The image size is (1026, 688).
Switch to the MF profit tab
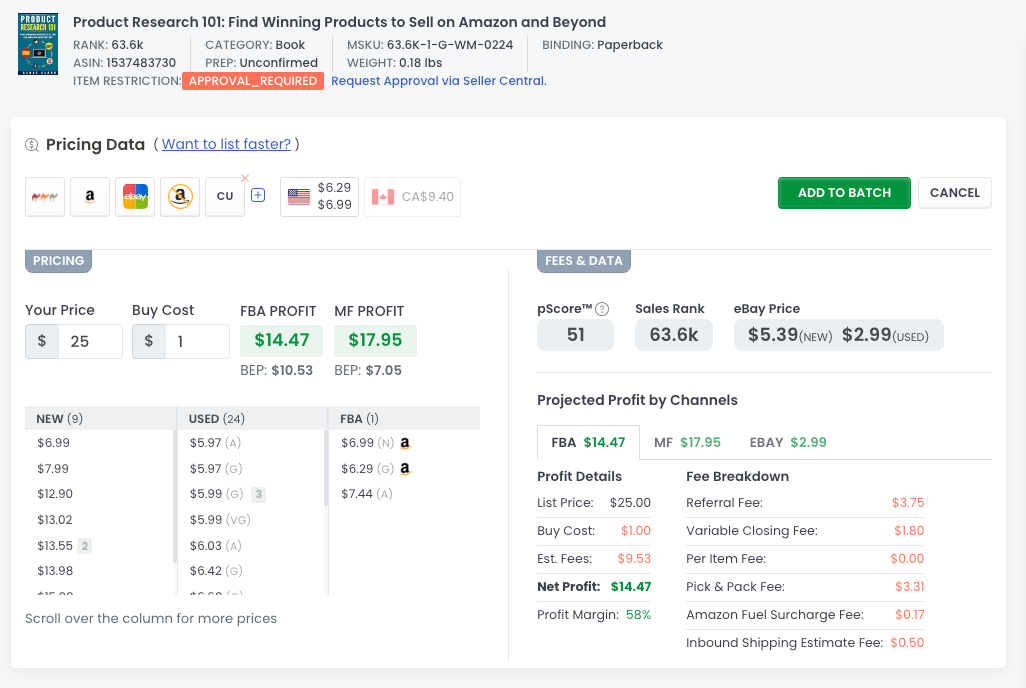tap(686, 442)
